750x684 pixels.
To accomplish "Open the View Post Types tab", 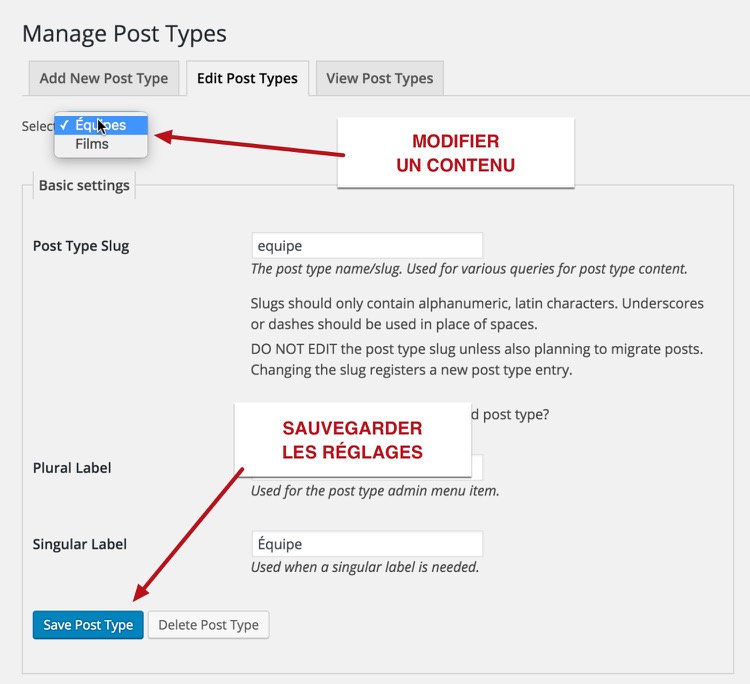I will click(x=380, y=78).
